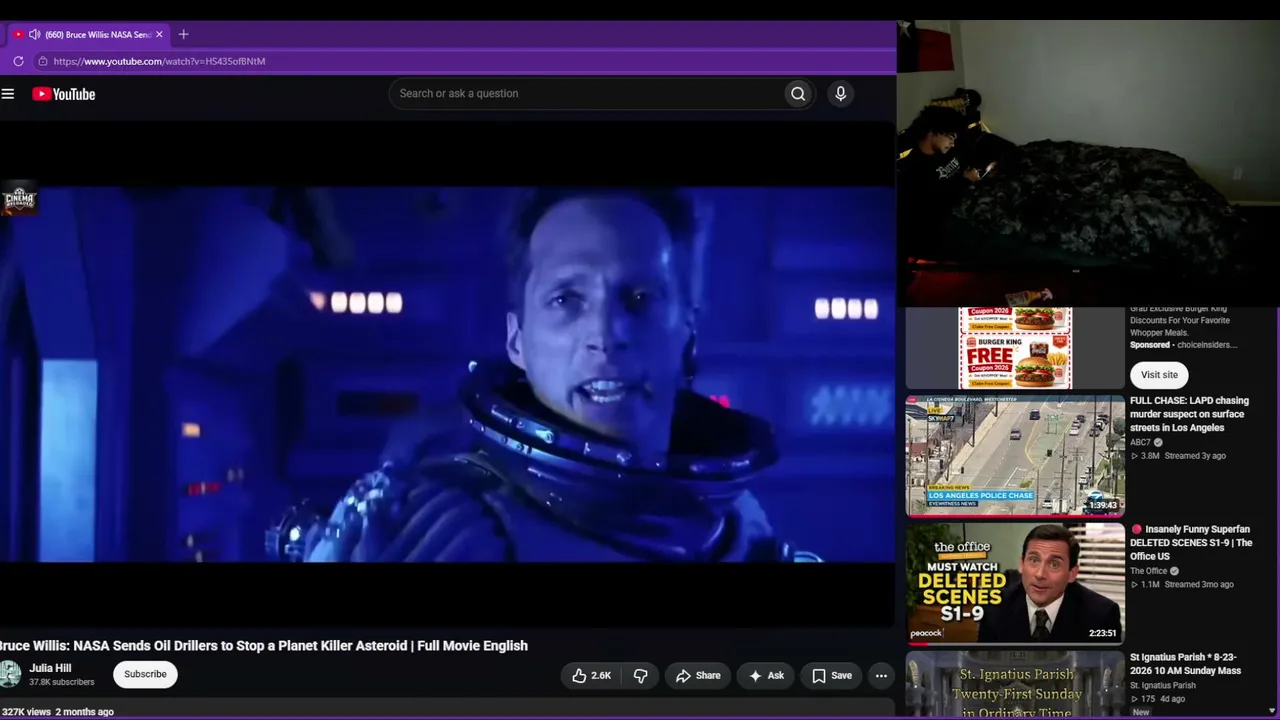Click the video title 'Bruce Willis: NASA Sends Oil Drillers'
Screen dimensions: 1280x720
click(x=264, y=646)
